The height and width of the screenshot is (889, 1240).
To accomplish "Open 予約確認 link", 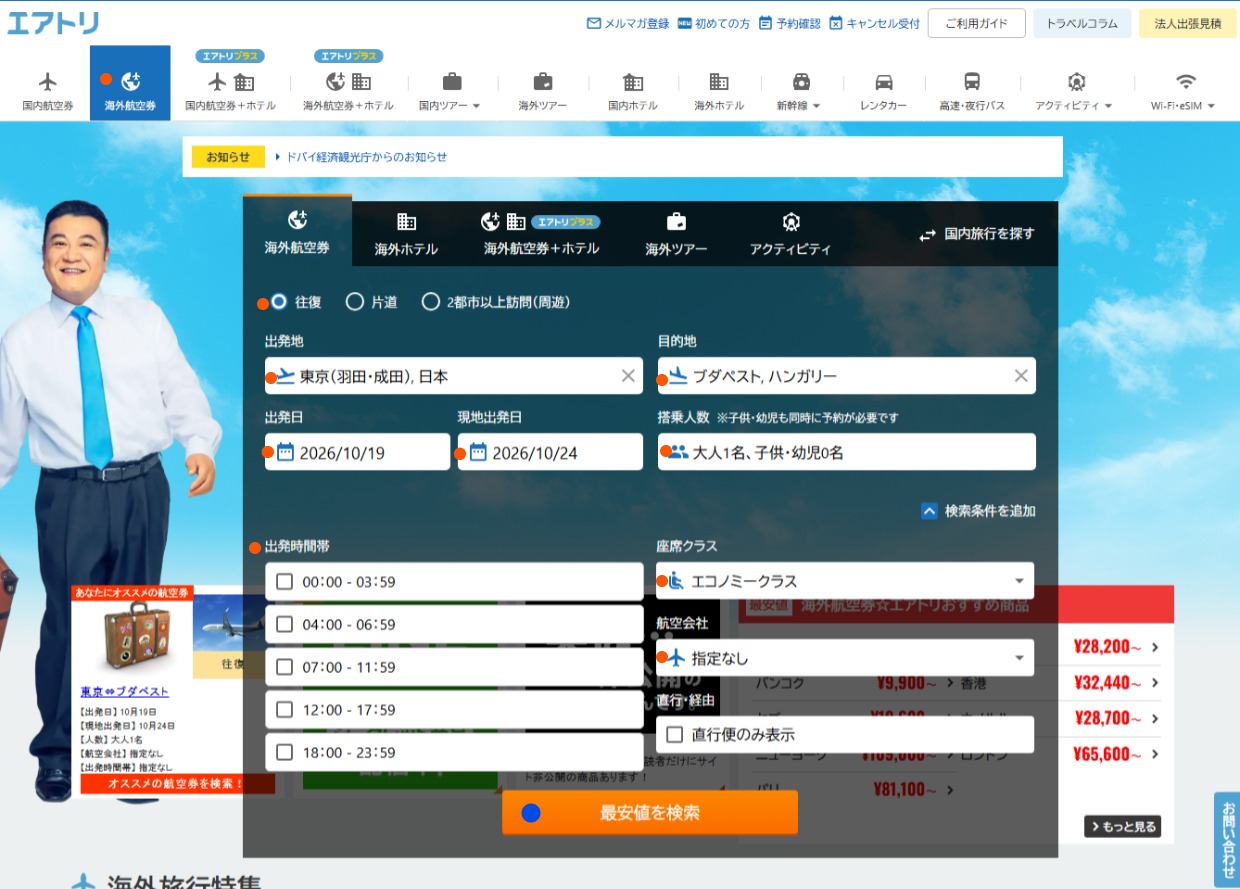I will [789, 23].
